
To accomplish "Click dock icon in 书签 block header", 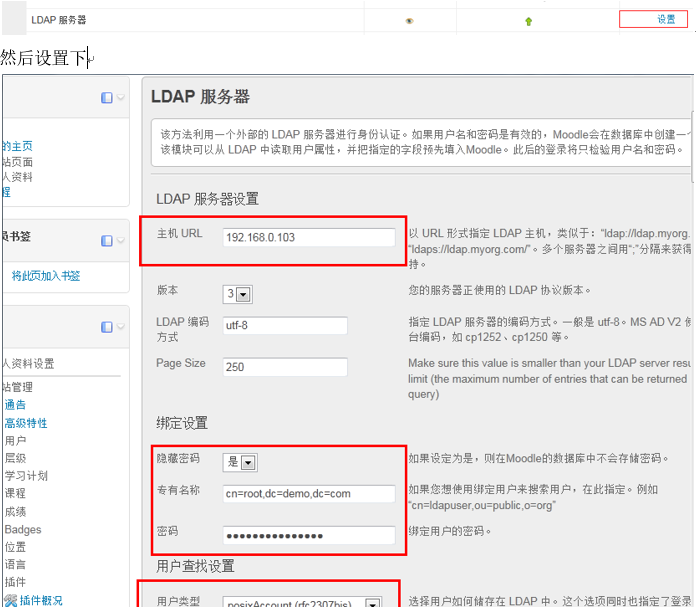I will pos(107,241).
